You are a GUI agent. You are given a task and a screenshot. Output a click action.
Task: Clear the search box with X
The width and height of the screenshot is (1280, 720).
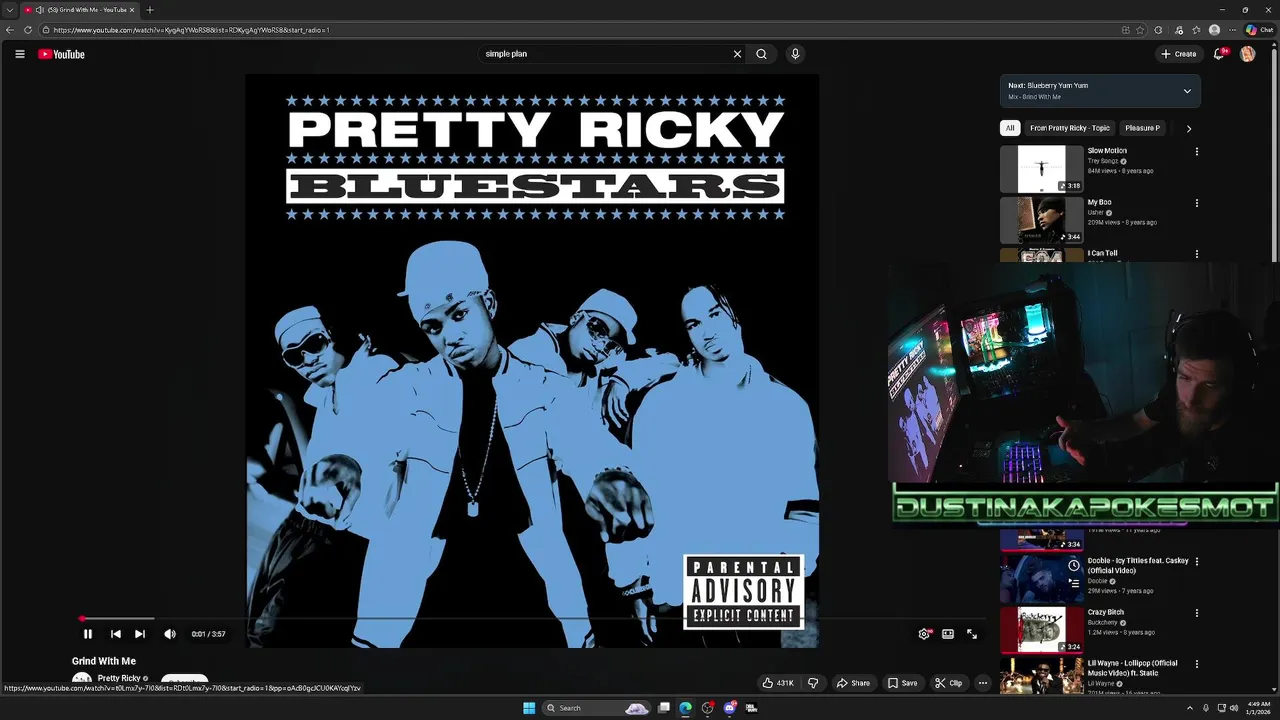[x=737, y=54]
